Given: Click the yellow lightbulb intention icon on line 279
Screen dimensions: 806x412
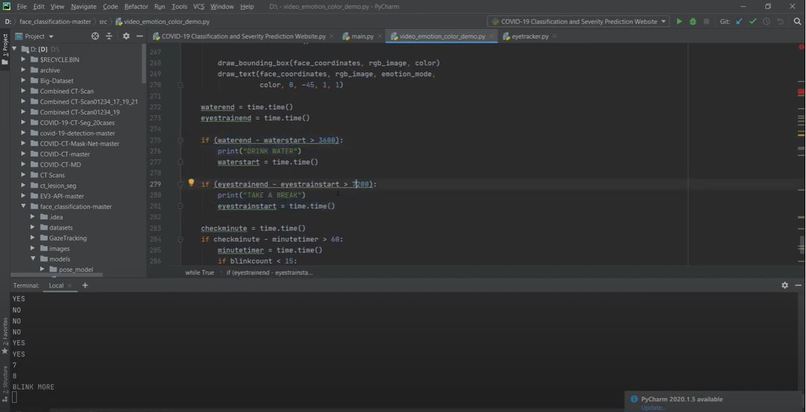Looking at the screenshot, I should click(191, 182).
